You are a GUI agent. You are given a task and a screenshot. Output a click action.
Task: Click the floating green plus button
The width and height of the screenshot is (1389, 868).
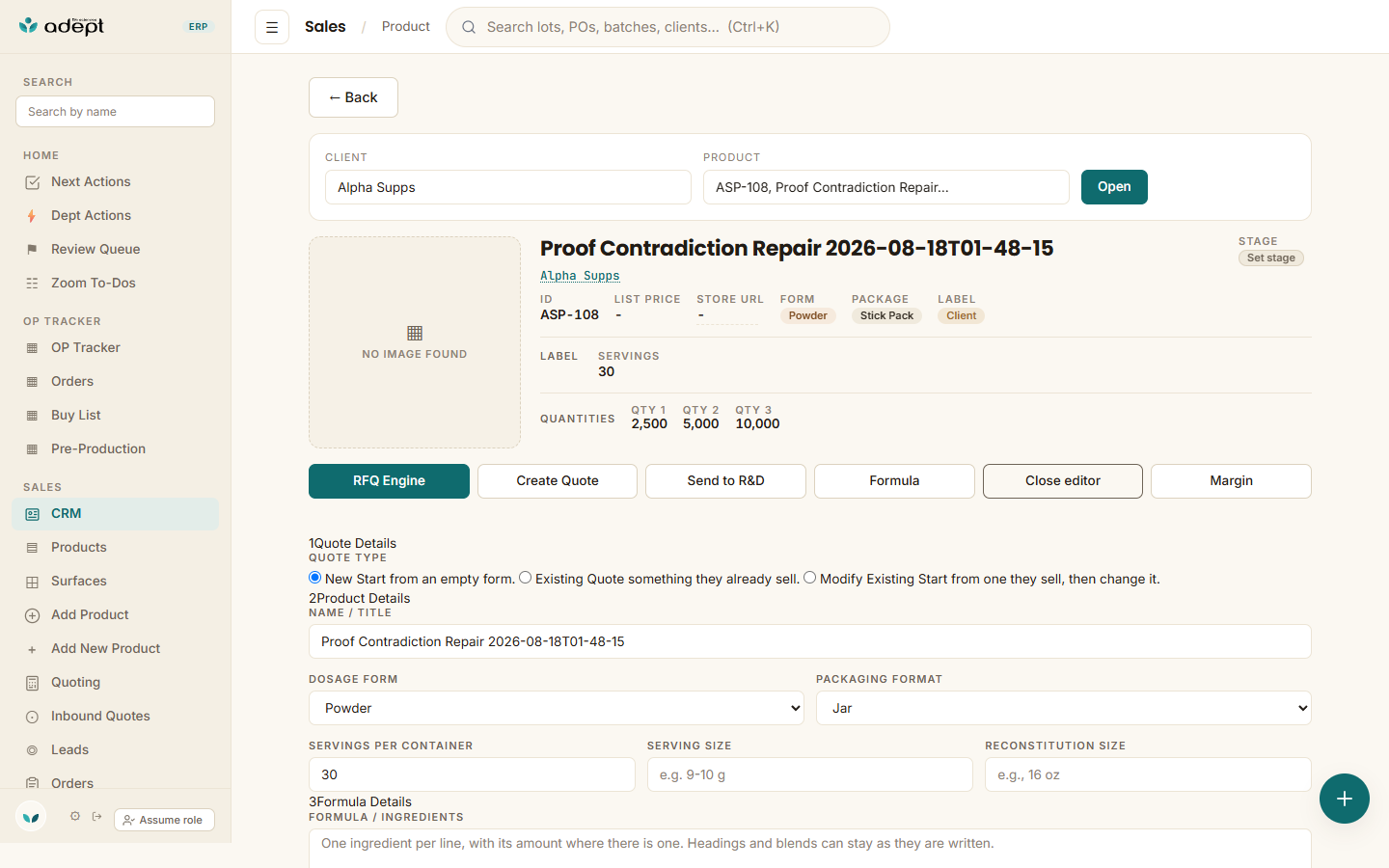(1345, 799)
